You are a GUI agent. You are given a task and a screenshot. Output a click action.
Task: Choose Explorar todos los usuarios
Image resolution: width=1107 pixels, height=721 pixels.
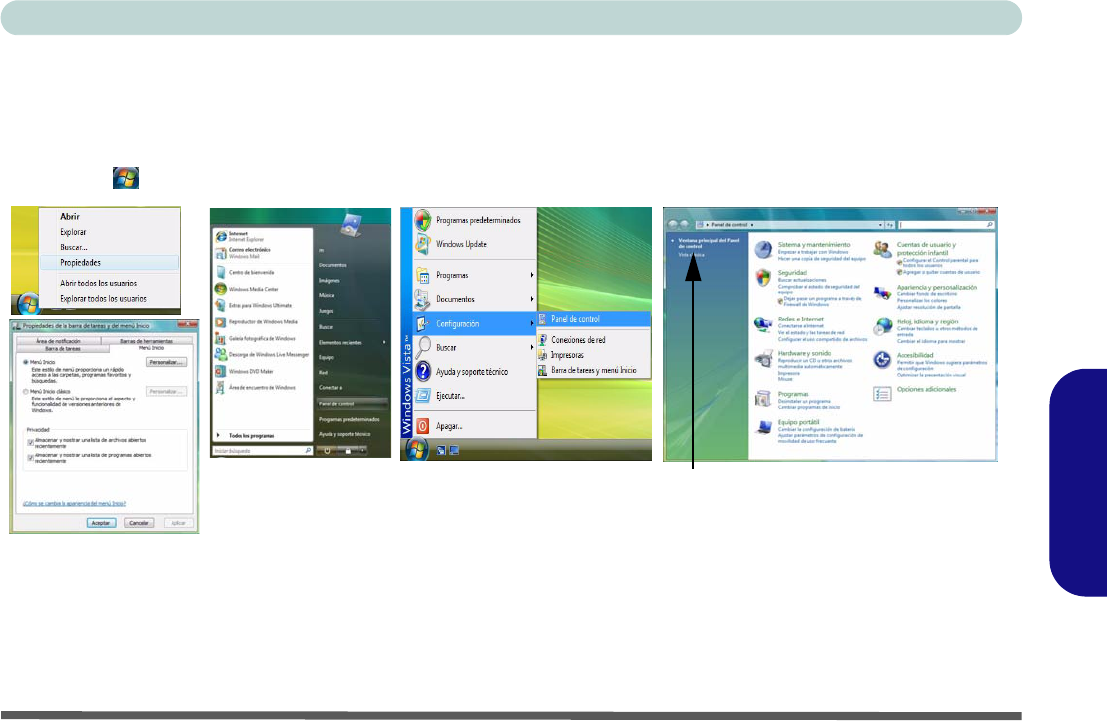109,299
